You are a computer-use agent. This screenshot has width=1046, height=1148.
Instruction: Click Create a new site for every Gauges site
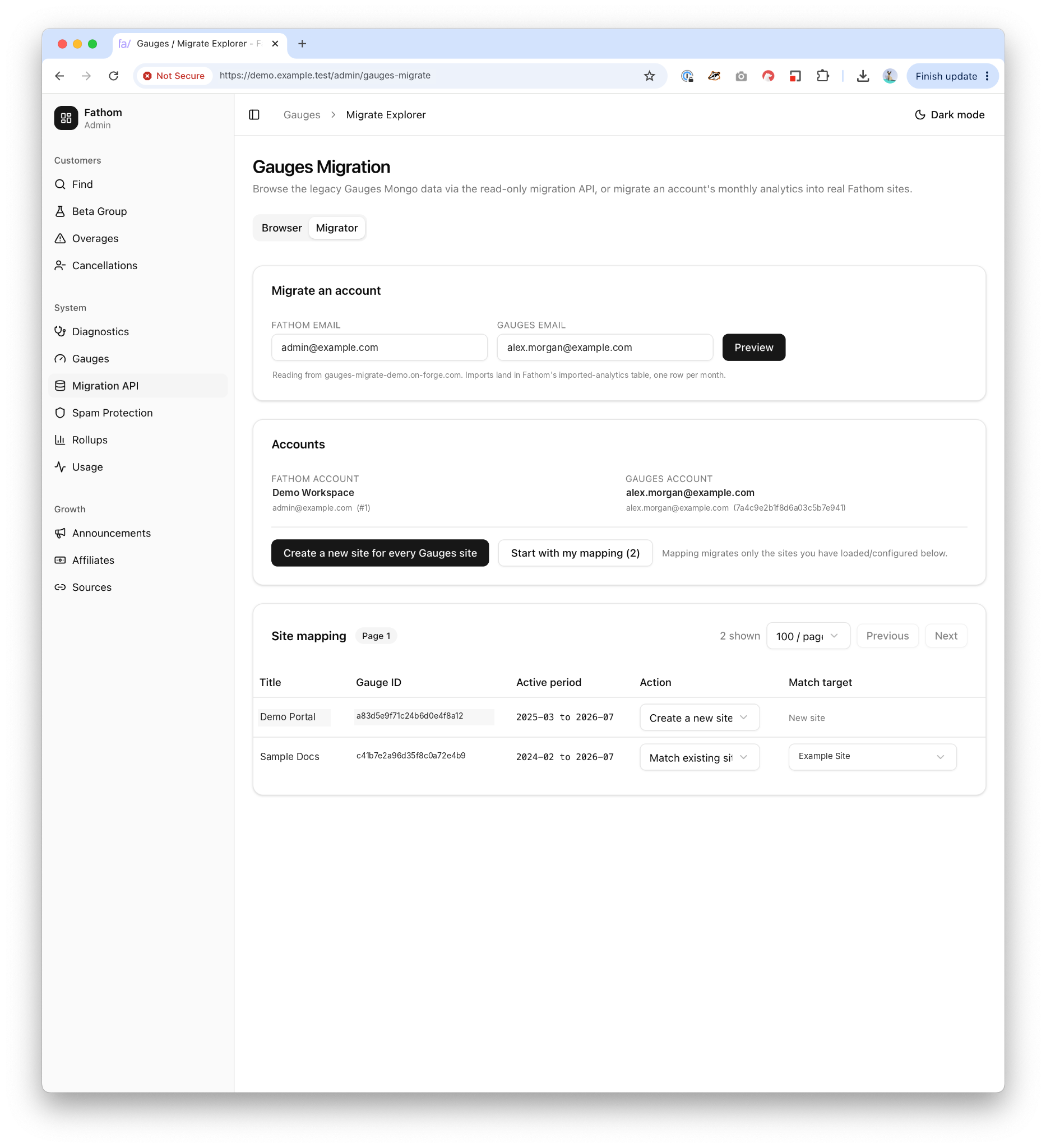pyautogui.click(x=380, y=553)
